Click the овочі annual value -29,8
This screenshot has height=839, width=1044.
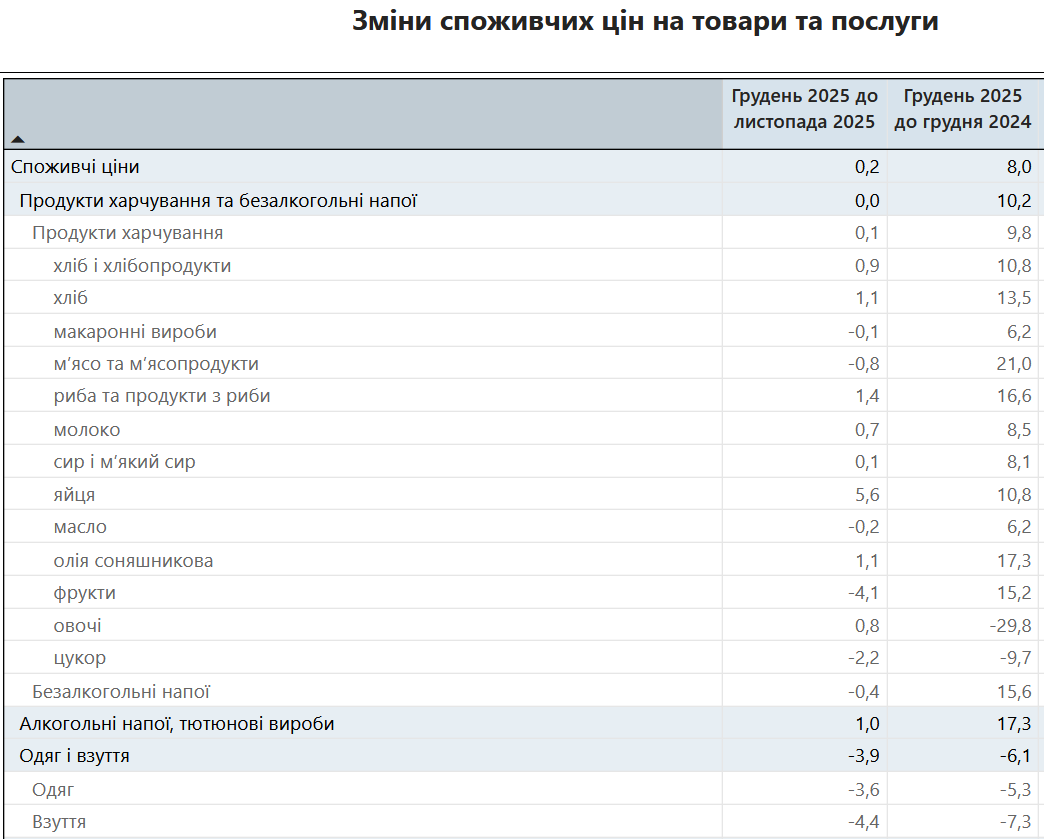pos(1010,624)
